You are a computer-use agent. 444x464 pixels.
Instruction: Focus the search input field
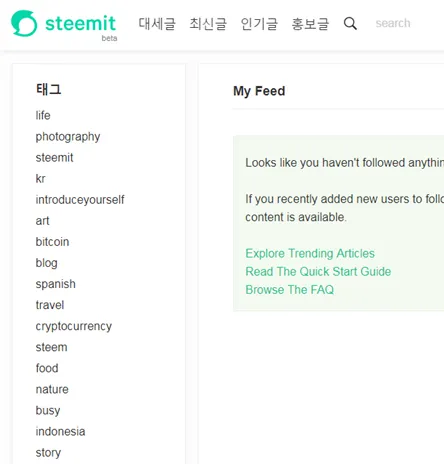(409, 23)
